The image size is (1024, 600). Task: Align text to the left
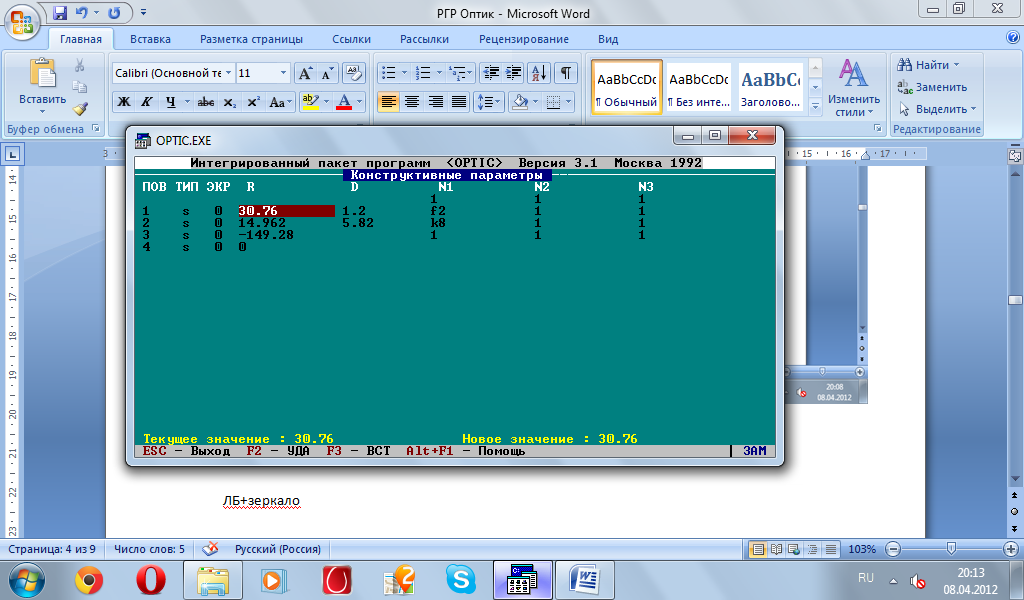(x=389, y=102)
